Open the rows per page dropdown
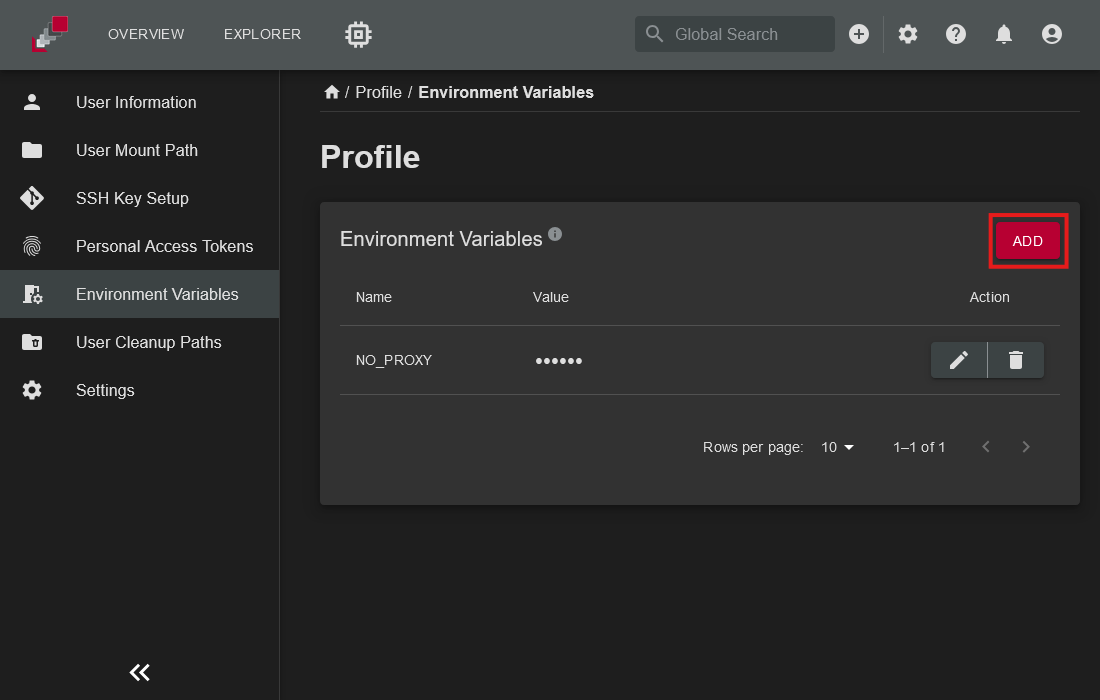Viewport: 1100px width, 700px height. [837, 447]
